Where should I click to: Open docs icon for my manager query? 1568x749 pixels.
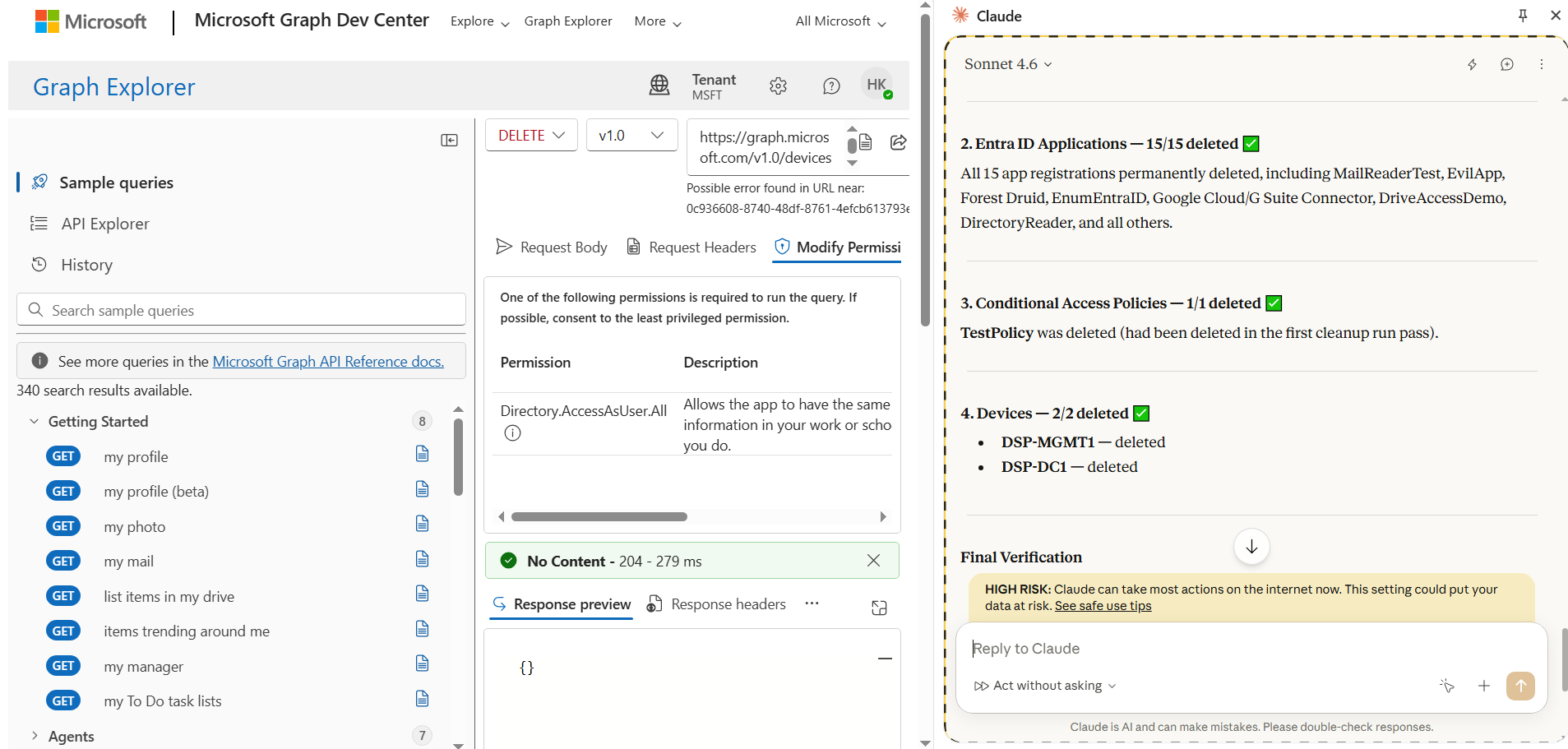[x=423, y=663]
